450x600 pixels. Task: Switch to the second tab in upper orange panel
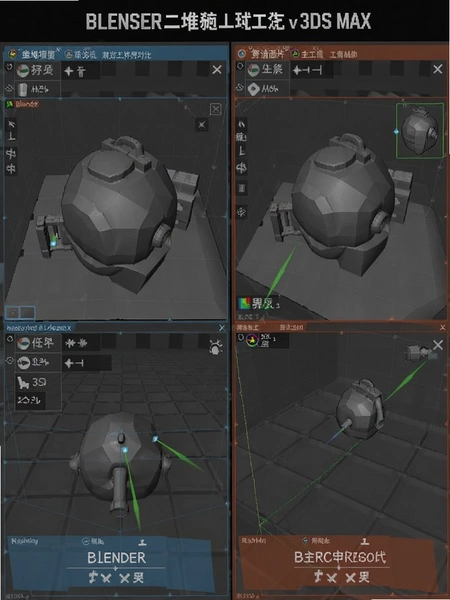(x=307, y=54)
